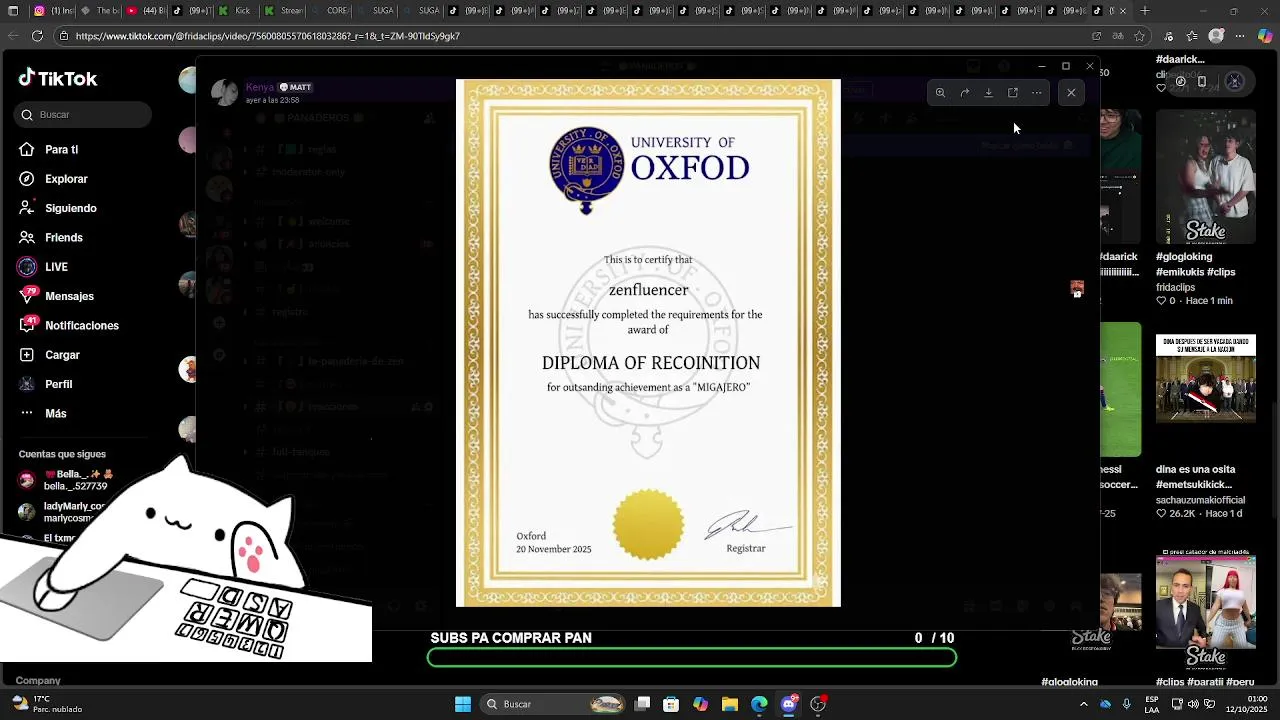This screenshot has width=1280, height=720.
Task: Close the image viewer with X button
Action: tap(1071, 93)
